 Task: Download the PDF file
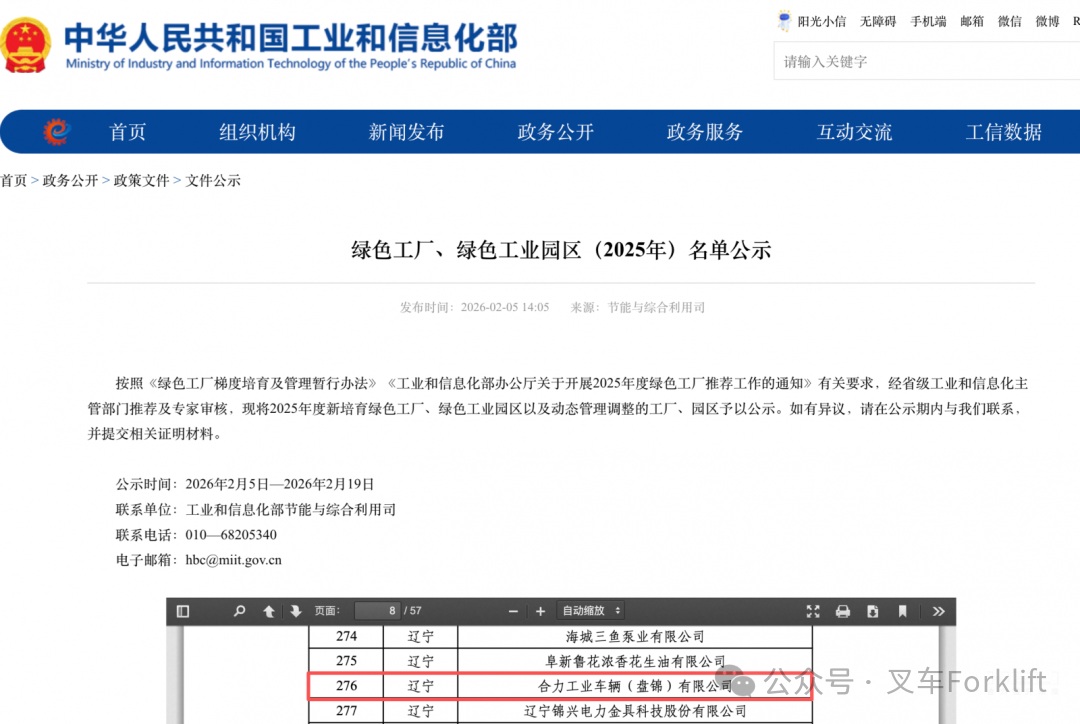coord(873,611)
